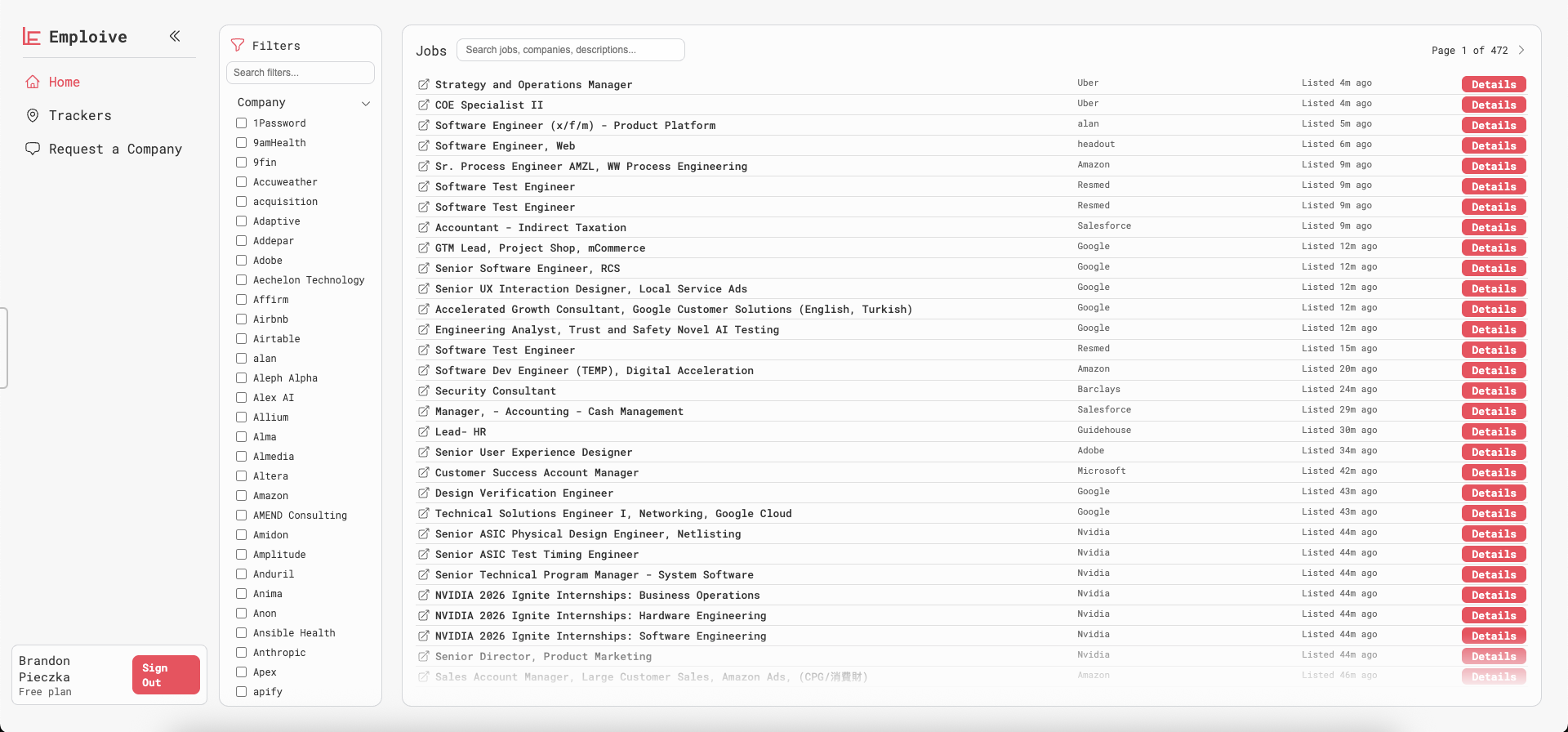Click the Request a Company chat icon
The image size is (1568, 732).
[x=33, y=149]
